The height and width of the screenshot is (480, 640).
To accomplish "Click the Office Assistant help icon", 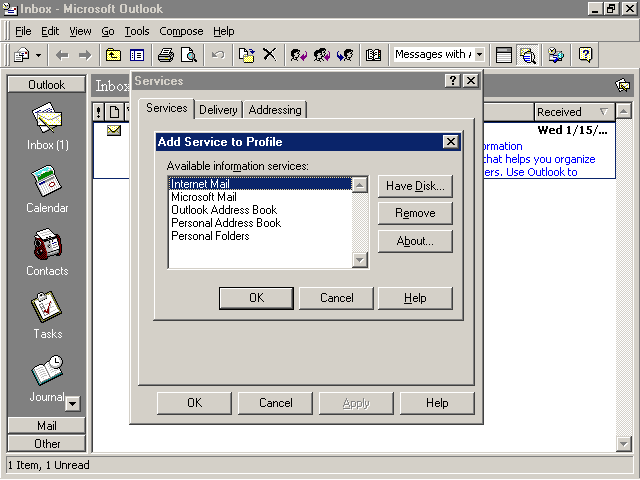I will click(586, 55).
